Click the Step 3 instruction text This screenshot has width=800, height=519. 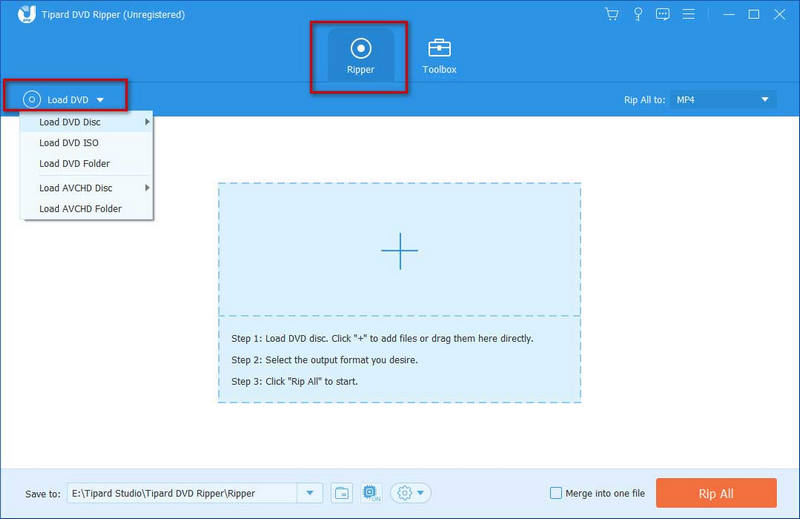click(294, 381)
